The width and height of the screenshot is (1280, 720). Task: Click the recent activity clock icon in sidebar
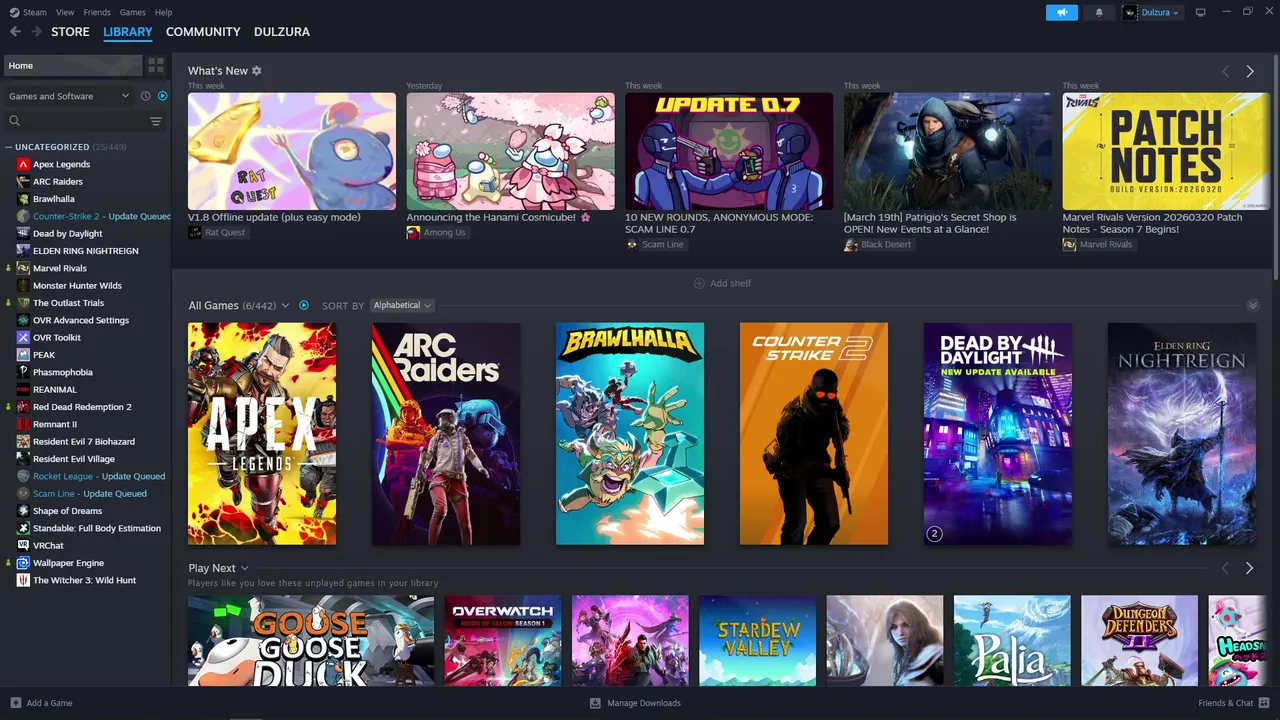[145, 96]
